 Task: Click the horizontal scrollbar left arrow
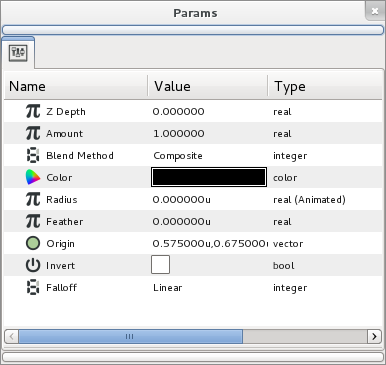[x=12, y=336]
